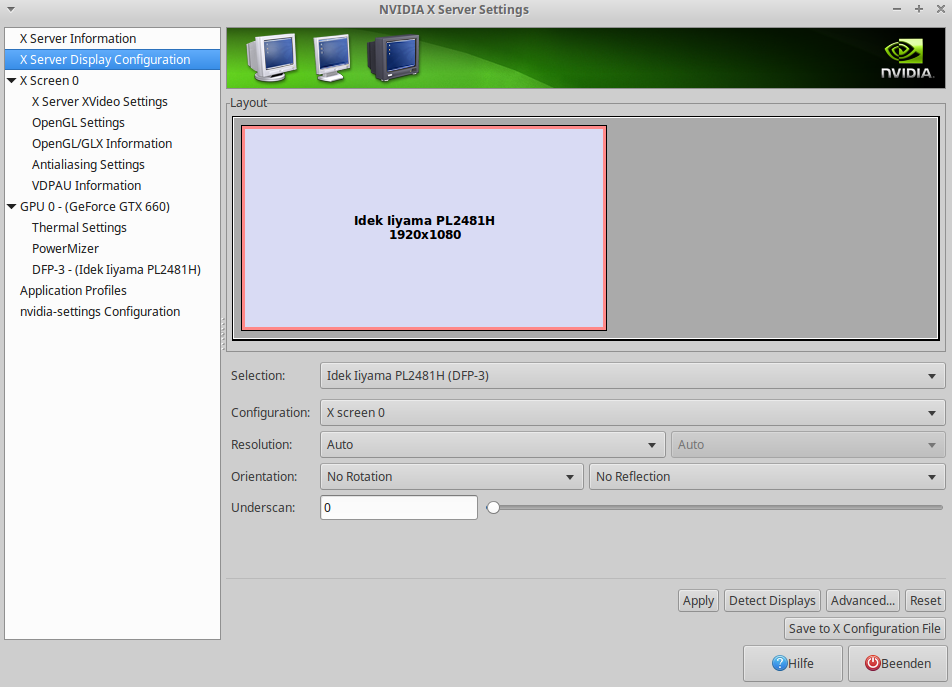The image size is (952, 687).
Task: Open the Configuration X screen 0 dropdown
Action: tap(632, 413)
